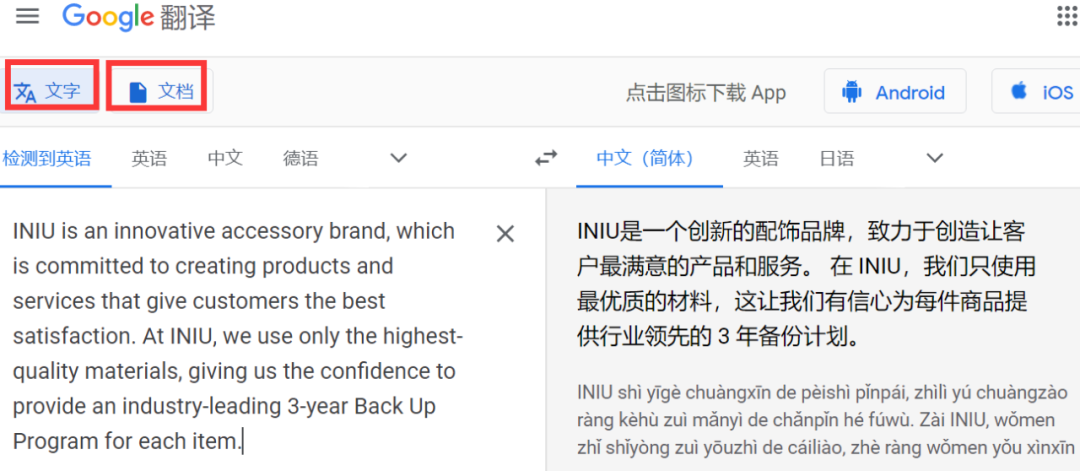The image size is (1080, 471).
Task: Switch to 文字 text translation mode
Action: coord(50,91)
